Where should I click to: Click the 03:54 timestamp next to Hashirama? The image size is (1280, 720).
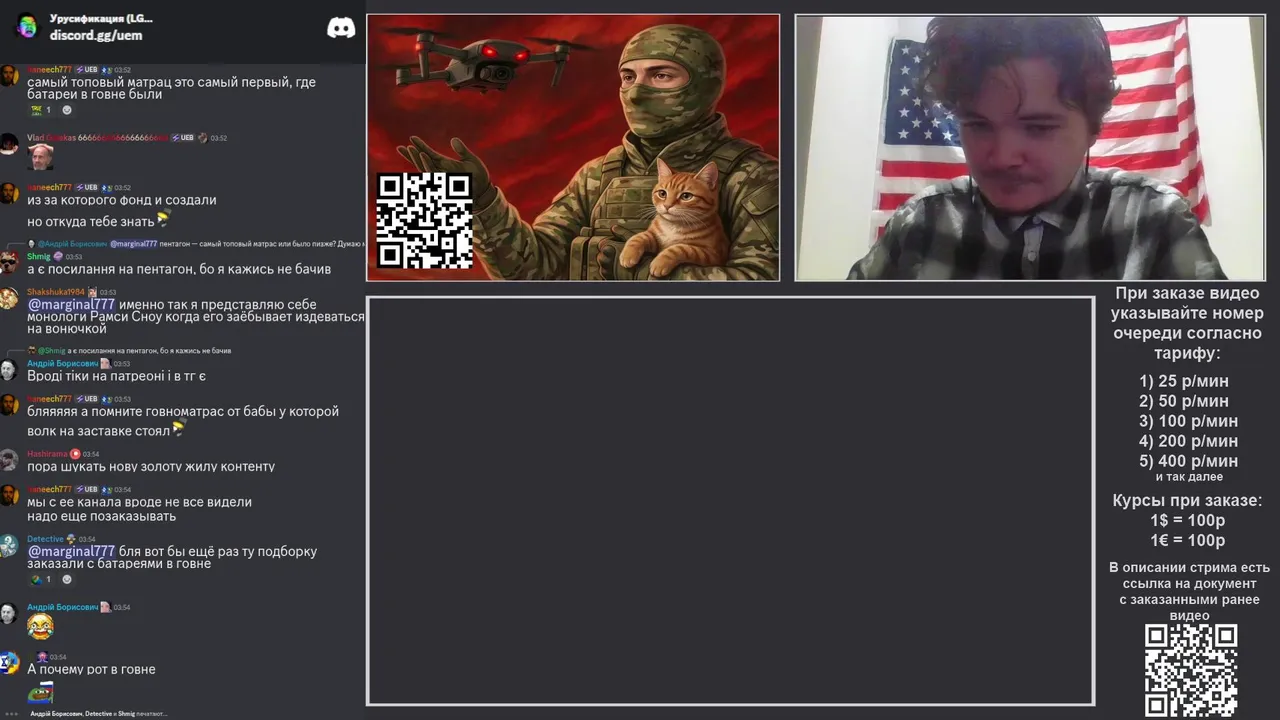[91, 454]
